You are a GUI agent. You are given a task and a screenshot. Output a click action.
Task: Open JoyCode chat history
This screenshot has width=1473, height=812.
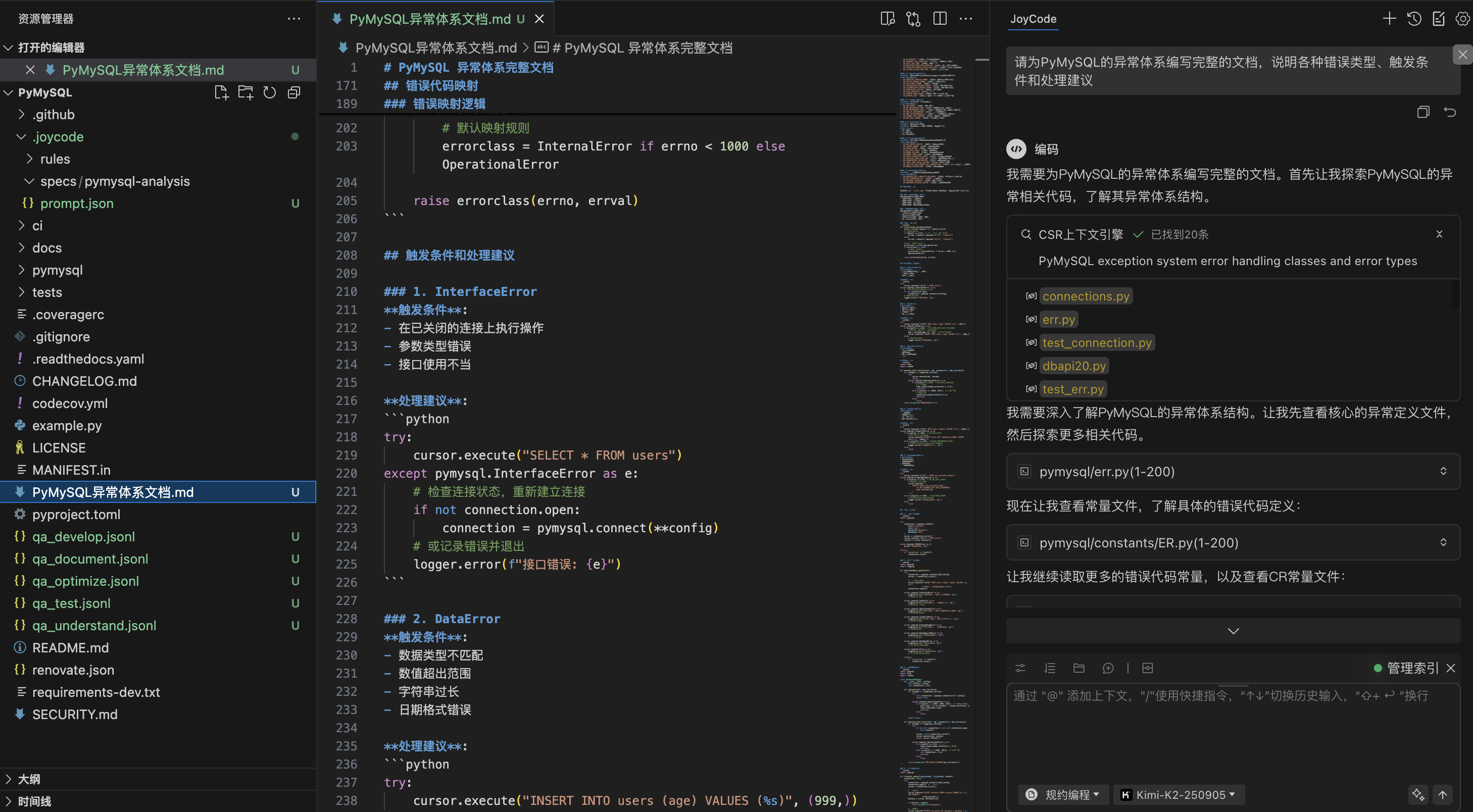[x=1414, y=19]
